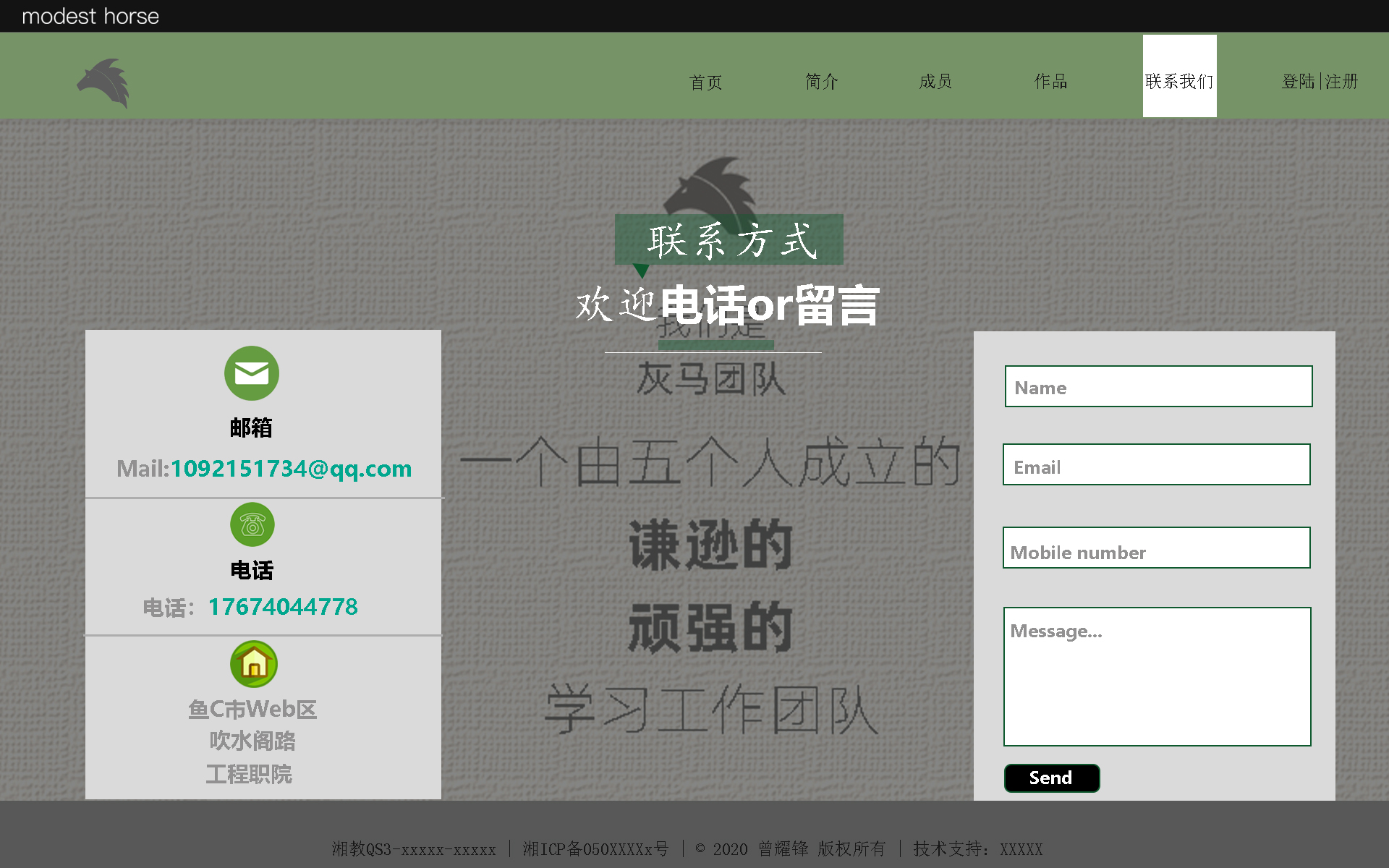Click the 登陆|注册 login/register link
The image size is (1389, 868).
coord(1320,81)
